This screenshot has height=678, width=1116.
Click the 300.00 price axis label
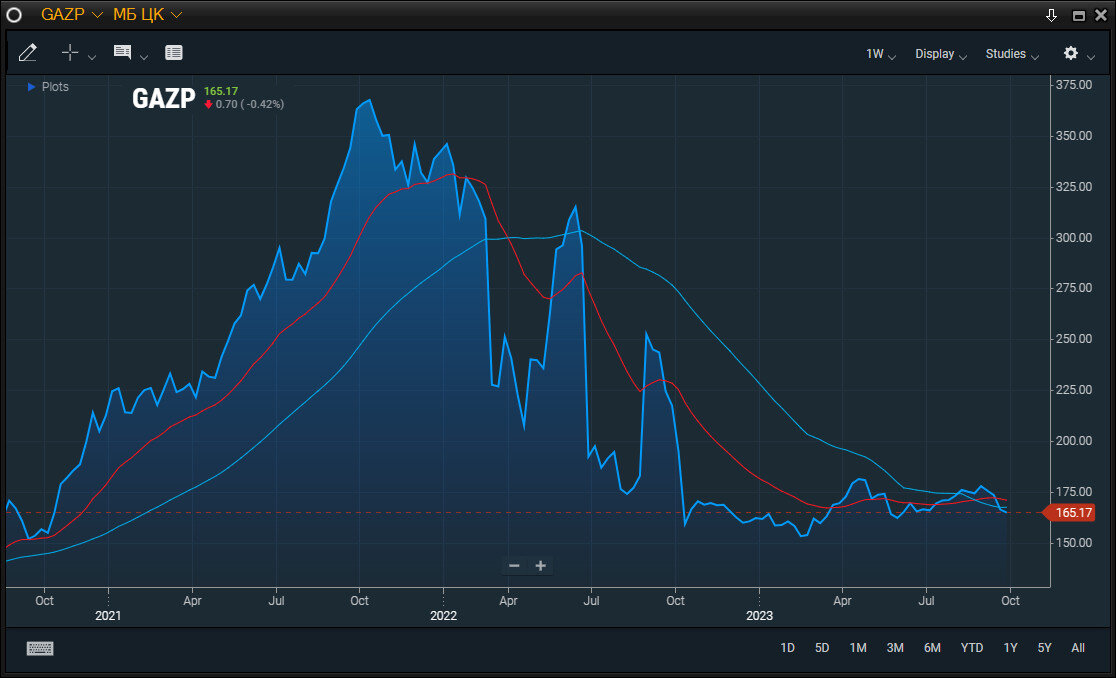(x=1073, y=238)
